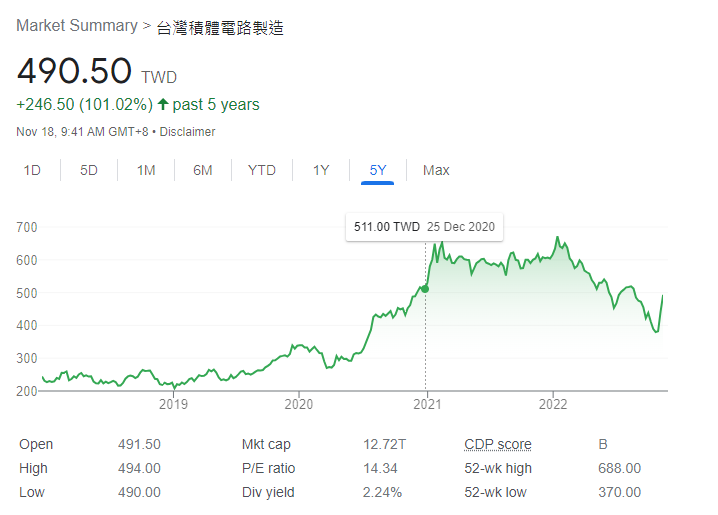Click the 52-wk low value 370.00
This screenshot has height=515, width=718.
pos(620,492)
